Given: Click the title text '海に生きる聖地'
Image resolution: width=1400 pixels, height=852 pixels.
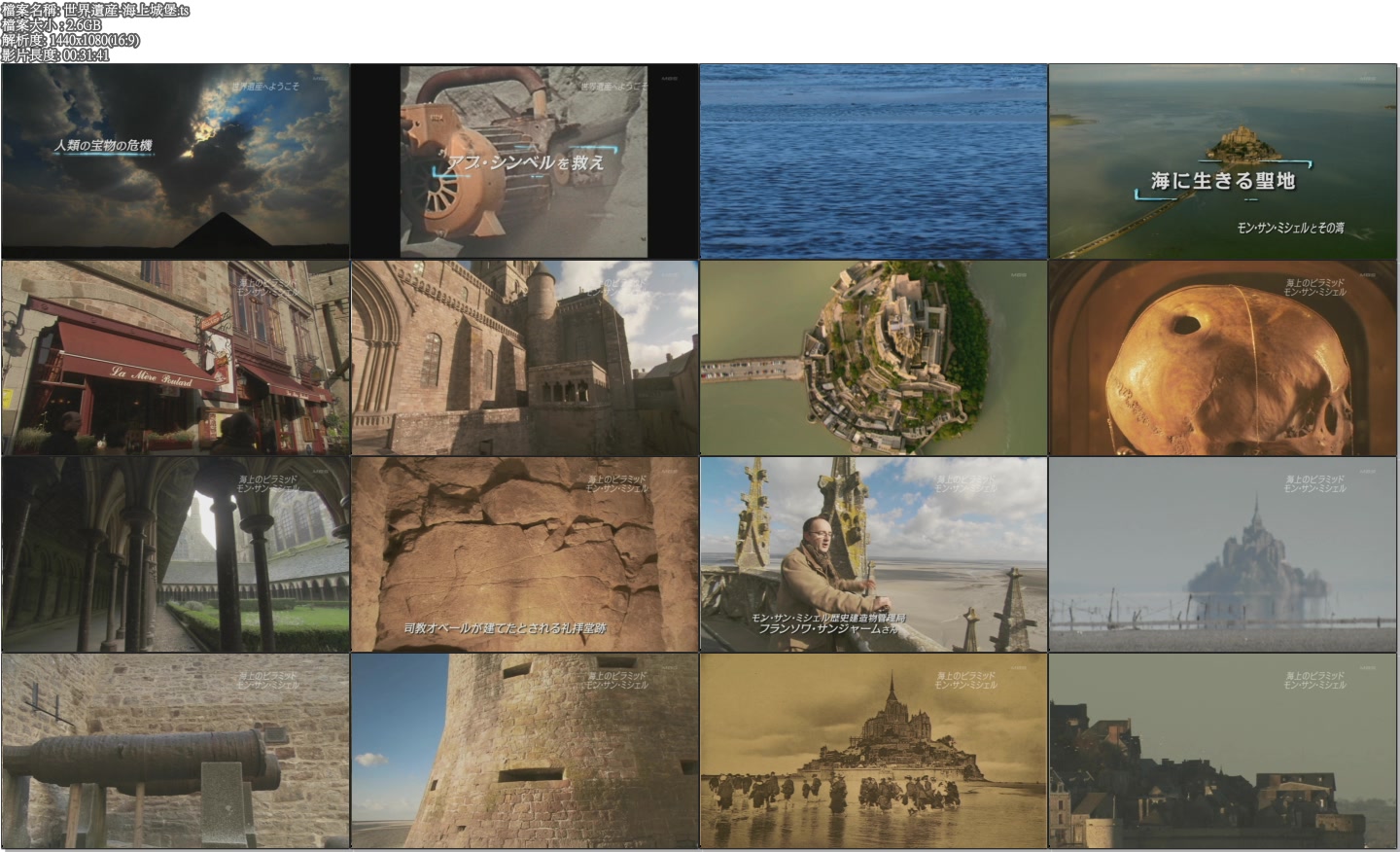Looking at the screenshot, I should (x=1223, y=180).
